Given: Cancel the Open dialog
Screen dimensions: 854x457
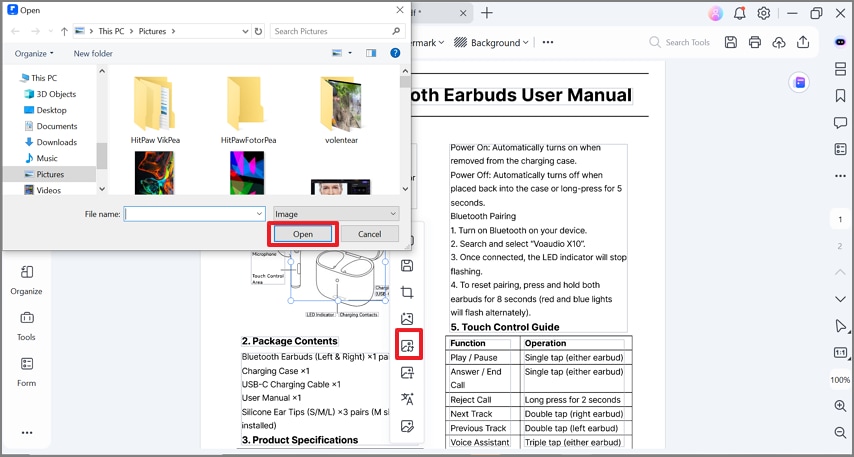Looking at the screenshot, I should 369,234.
